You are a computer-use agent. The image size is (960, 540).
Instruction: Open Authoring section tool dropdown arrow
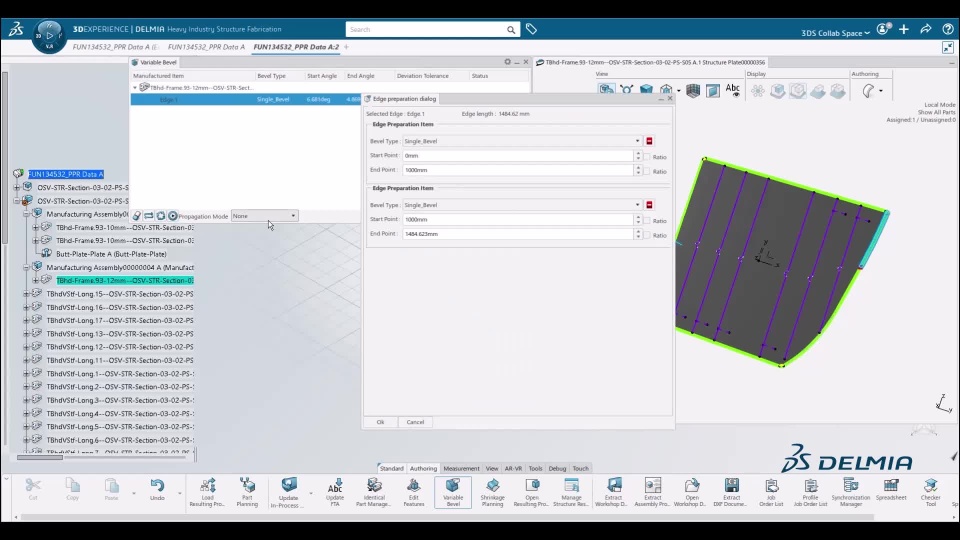click(x=880, y=91)
